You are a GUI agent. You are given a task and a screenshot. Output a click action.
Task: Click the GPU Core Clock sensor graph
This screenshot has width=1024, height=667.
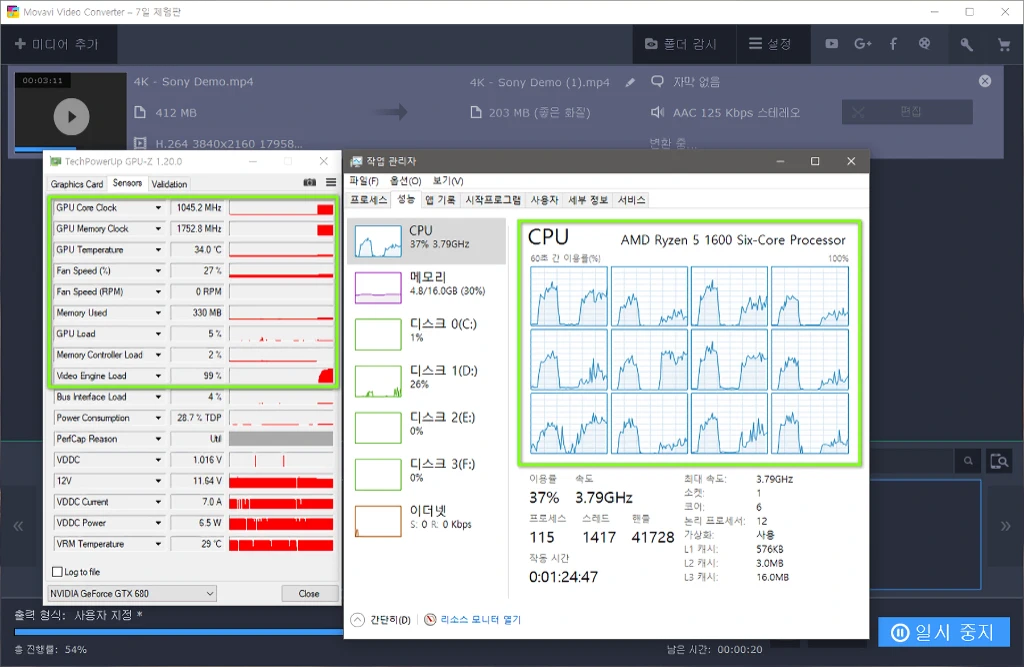pyautogui.click(x=281, y=208)
